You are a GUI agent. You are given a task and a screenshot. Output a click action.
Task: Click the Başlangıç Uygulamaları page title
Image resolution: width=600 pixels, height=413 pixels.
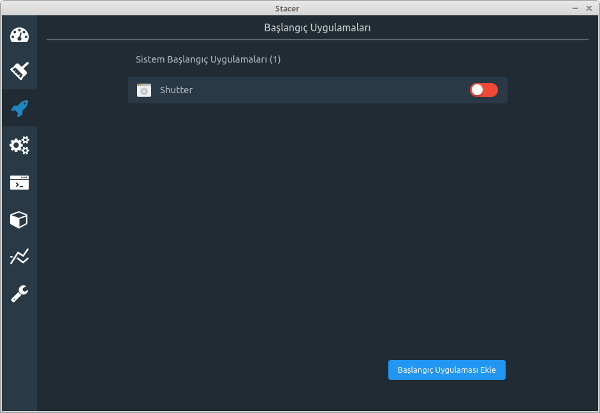click(x=317, y=28)
